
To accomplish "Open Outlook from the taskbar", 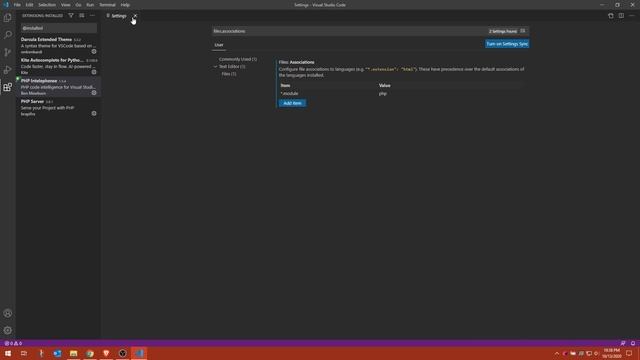I will (x=57, y=353).
